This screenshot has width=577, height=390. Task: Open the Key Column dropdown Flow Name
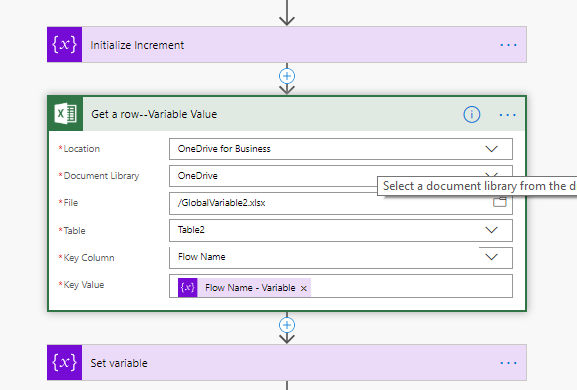pyautogui.click(x=341, y=258)
